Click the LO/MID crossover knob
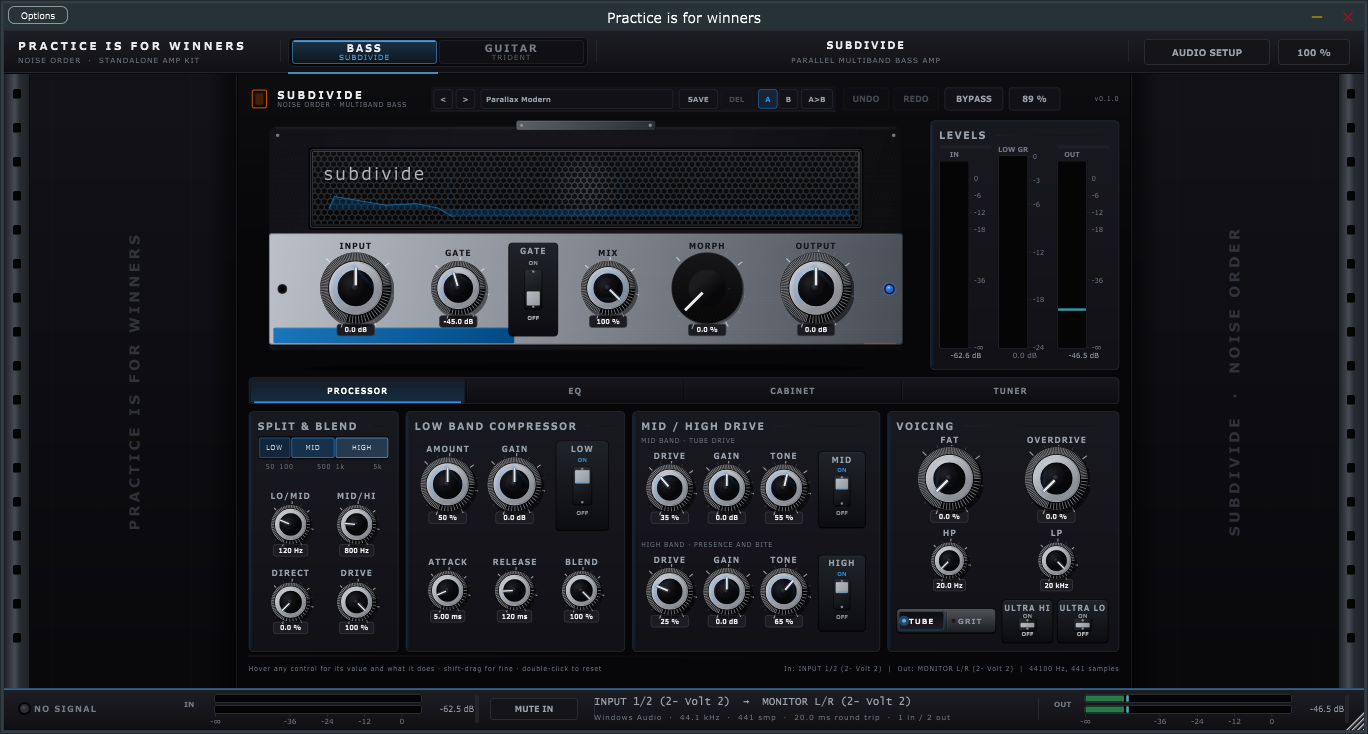Screen dimensions: 1368x734 point(290,524)
